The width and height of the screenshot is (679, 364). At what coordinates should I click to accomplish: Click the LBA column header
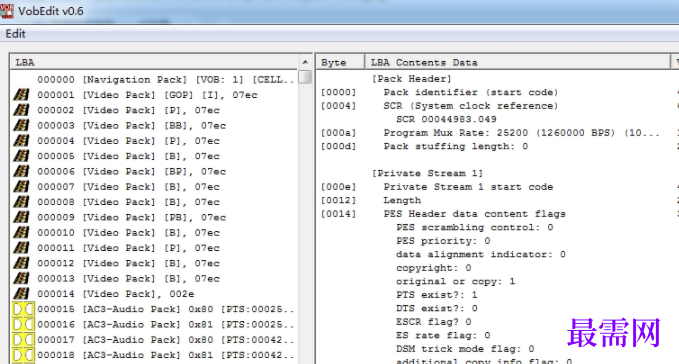(x=154, y=62)
